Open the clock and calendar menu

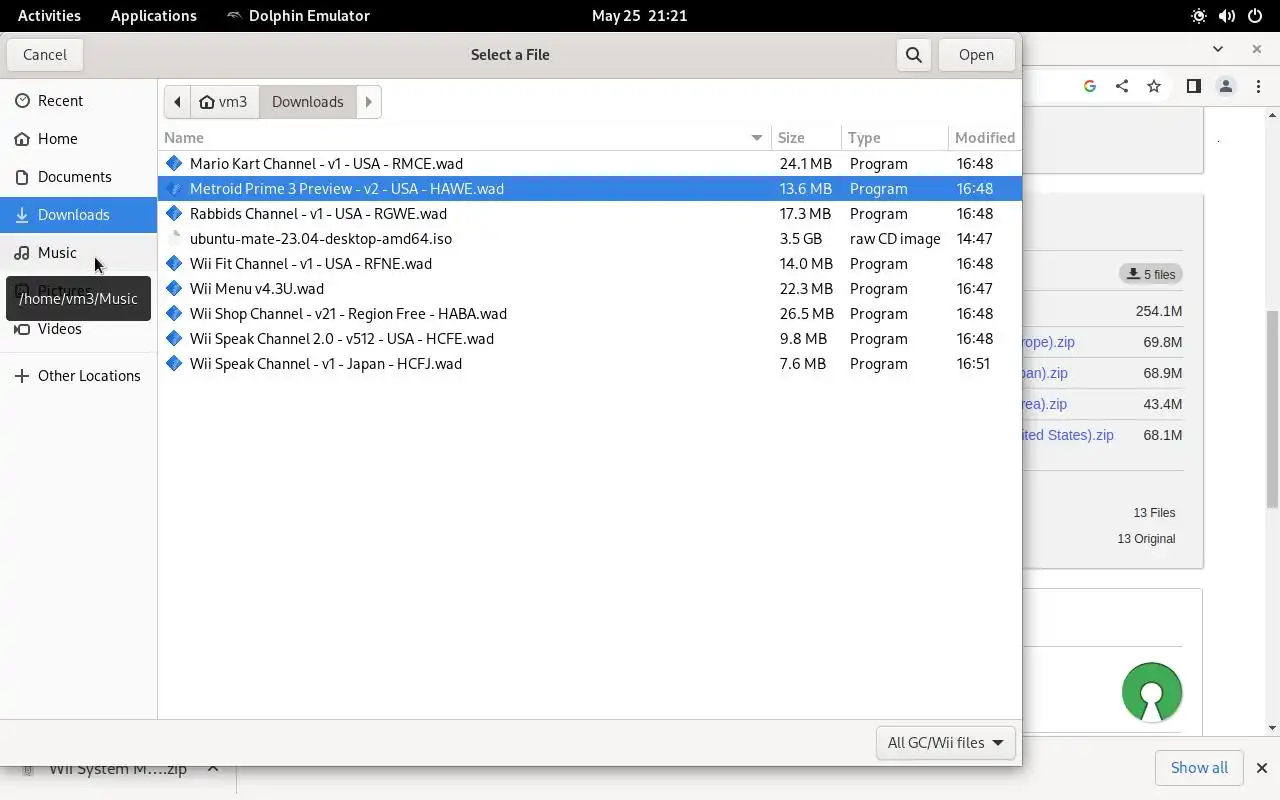pyautogui.click(x=639, y=16)
